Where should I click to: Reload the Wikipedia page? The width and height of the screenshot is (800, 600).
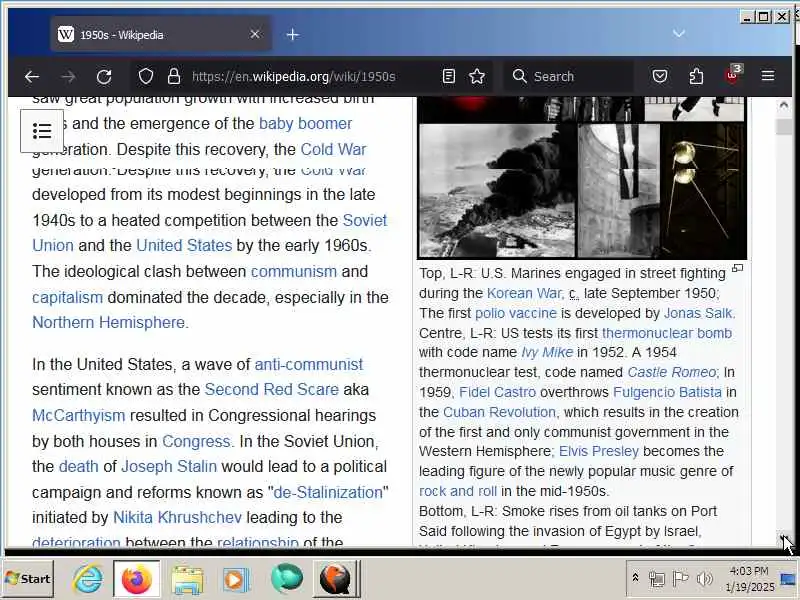coord(104,77)
